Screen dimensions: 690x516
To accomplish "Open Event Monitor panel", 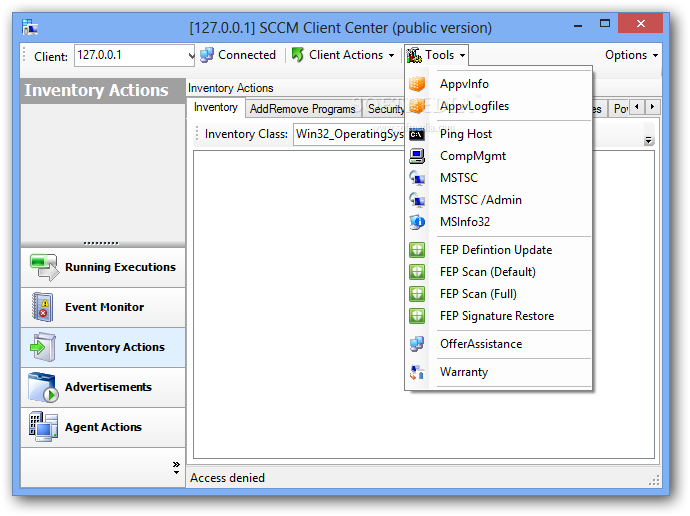I will [103, 307].
